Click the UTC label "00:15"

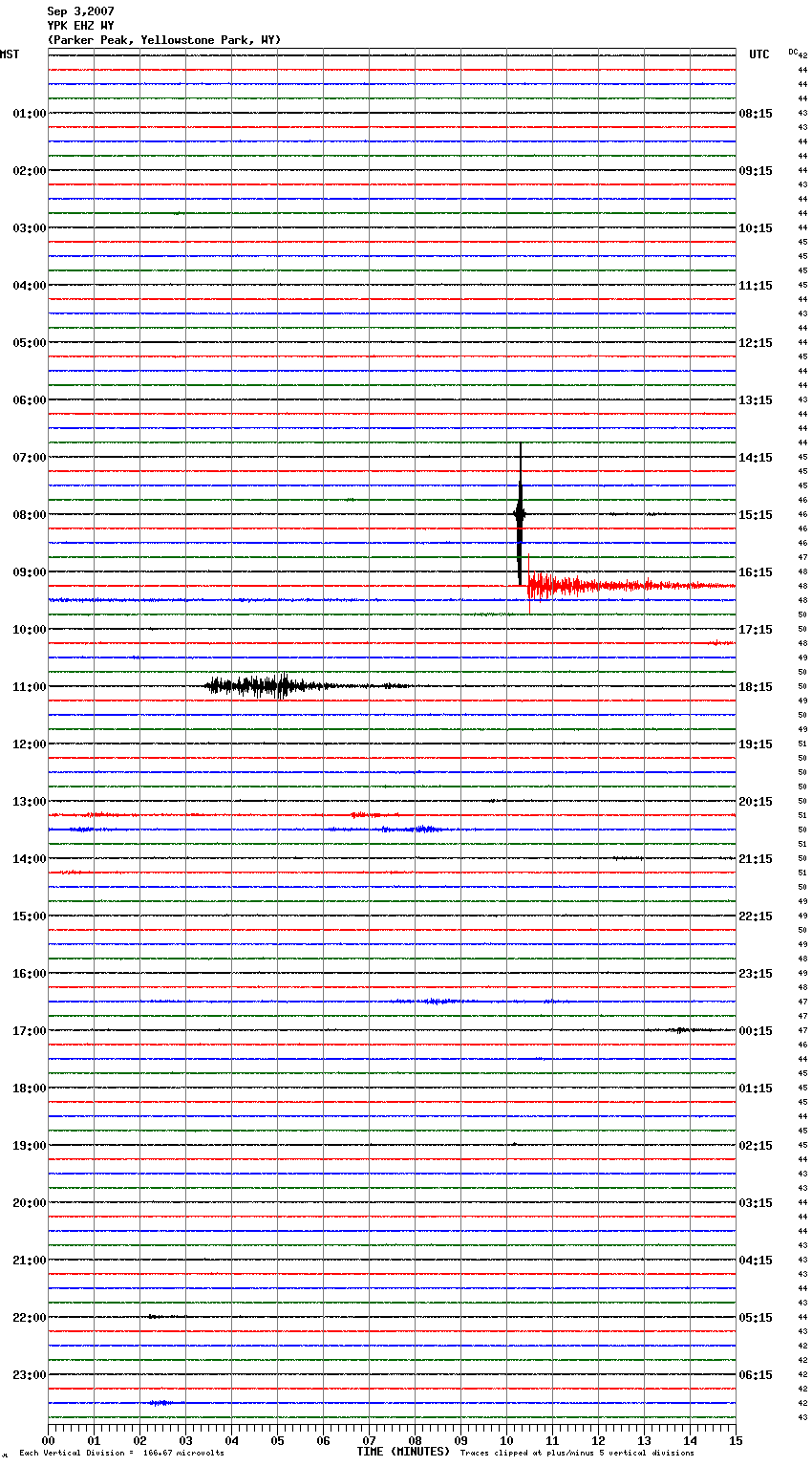[x=756, y=1031]
